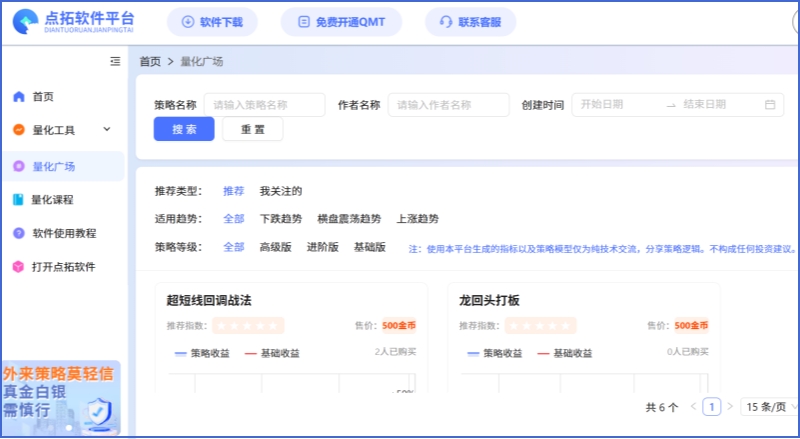The width and height of the screenshot is (800, 439).
Task: Toggle 基础收益 legend in 超短线回调战法 chart
Action: tap(272, 353)
